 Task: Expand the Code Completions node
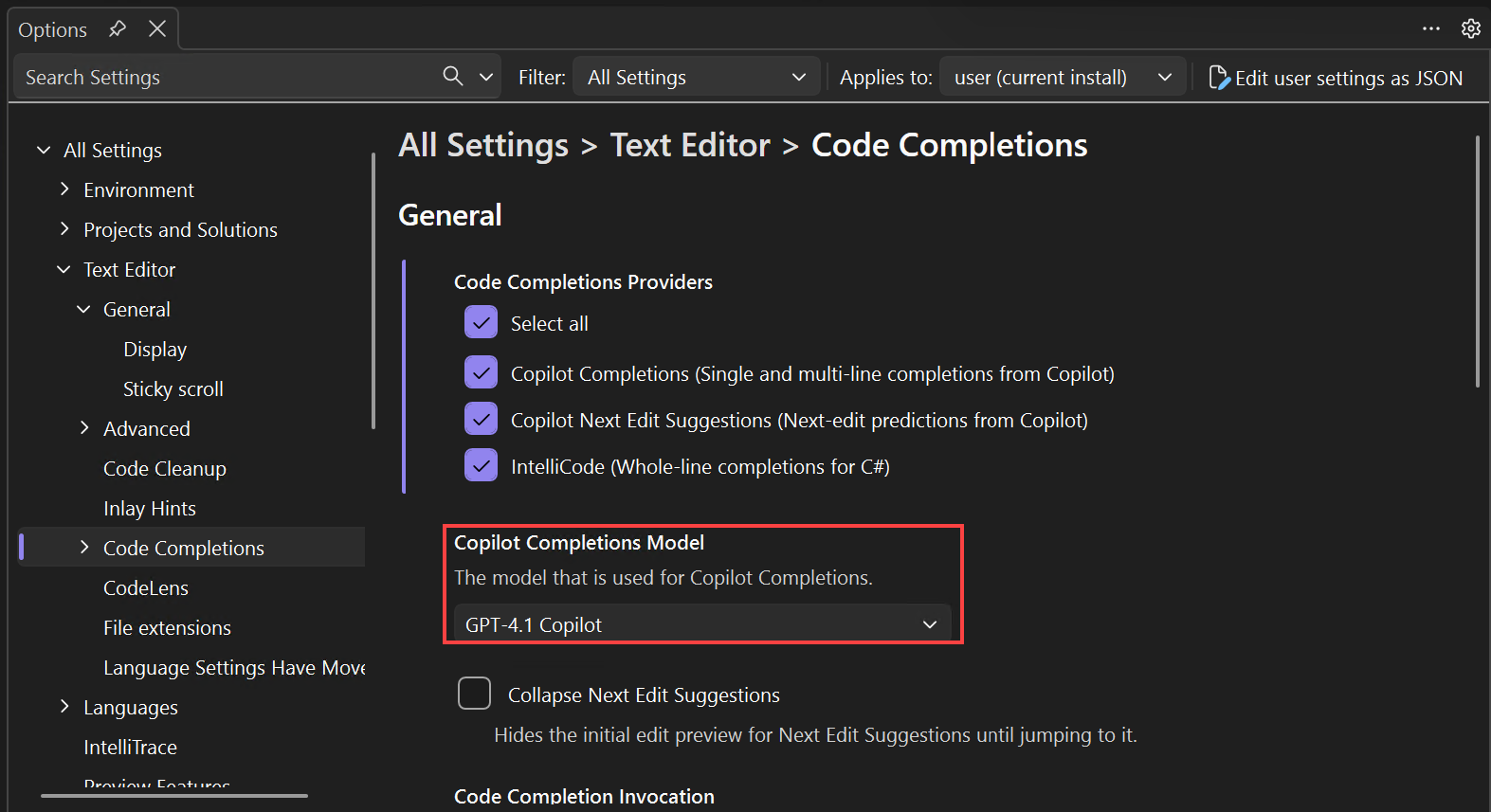[x=84, y=548]
